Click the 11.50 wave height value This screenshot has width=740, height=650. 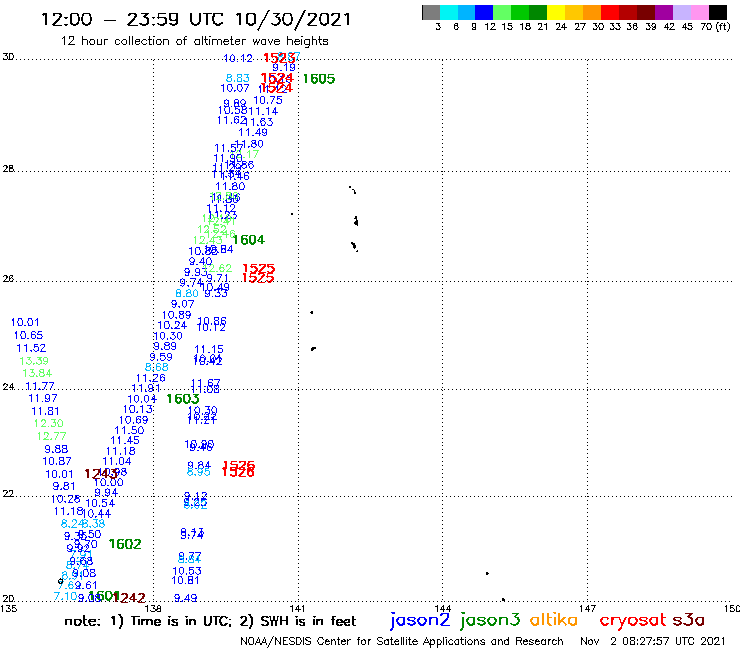tap(129, 431)
